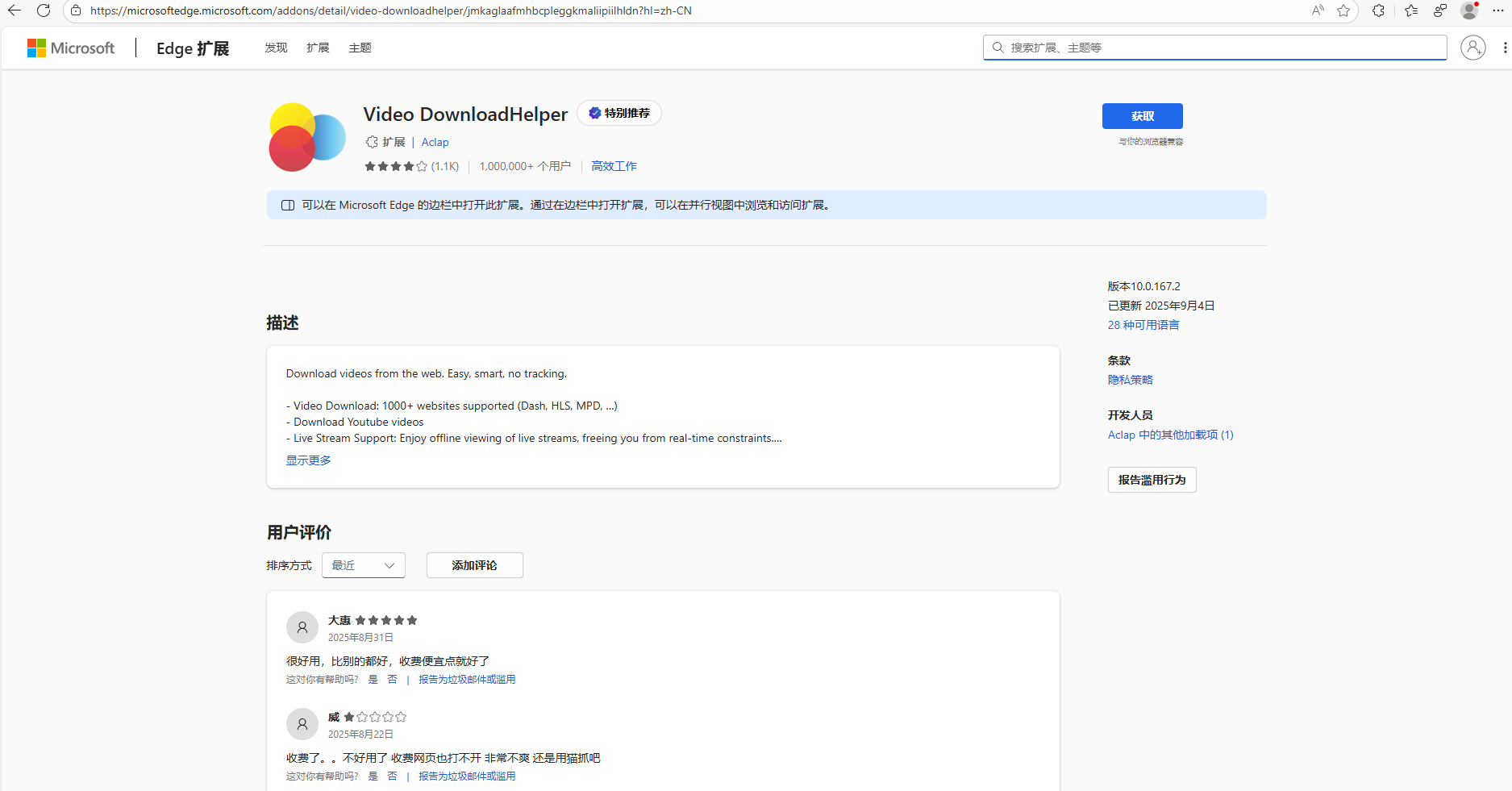Mark 威 review not helpful with 否
This screenshot has height=791, width=1512.
click(392, 776)
